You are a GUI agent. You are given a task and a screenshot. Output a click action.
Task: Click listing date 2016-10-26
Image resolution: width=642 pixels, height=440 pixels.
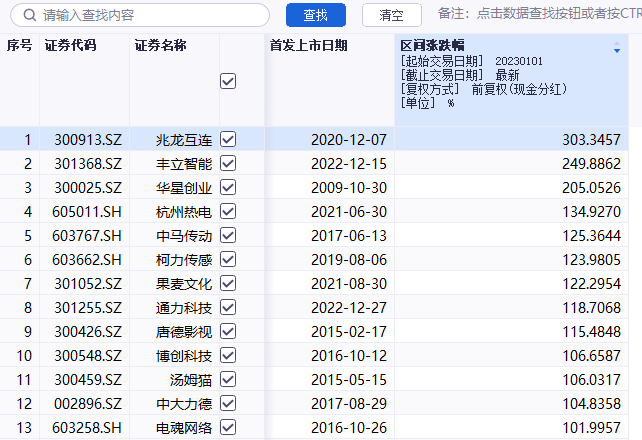click(x=349, y=428)
